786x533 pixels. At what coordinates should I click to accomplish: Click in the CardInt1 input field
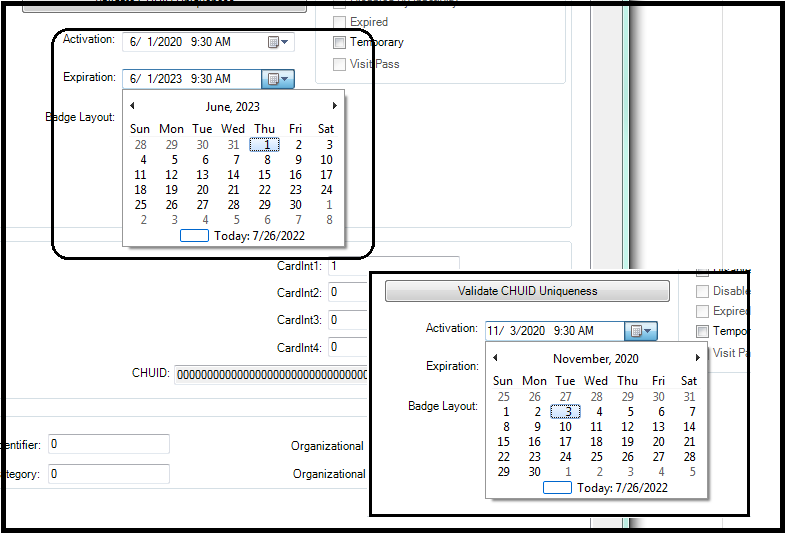(393, 267)
